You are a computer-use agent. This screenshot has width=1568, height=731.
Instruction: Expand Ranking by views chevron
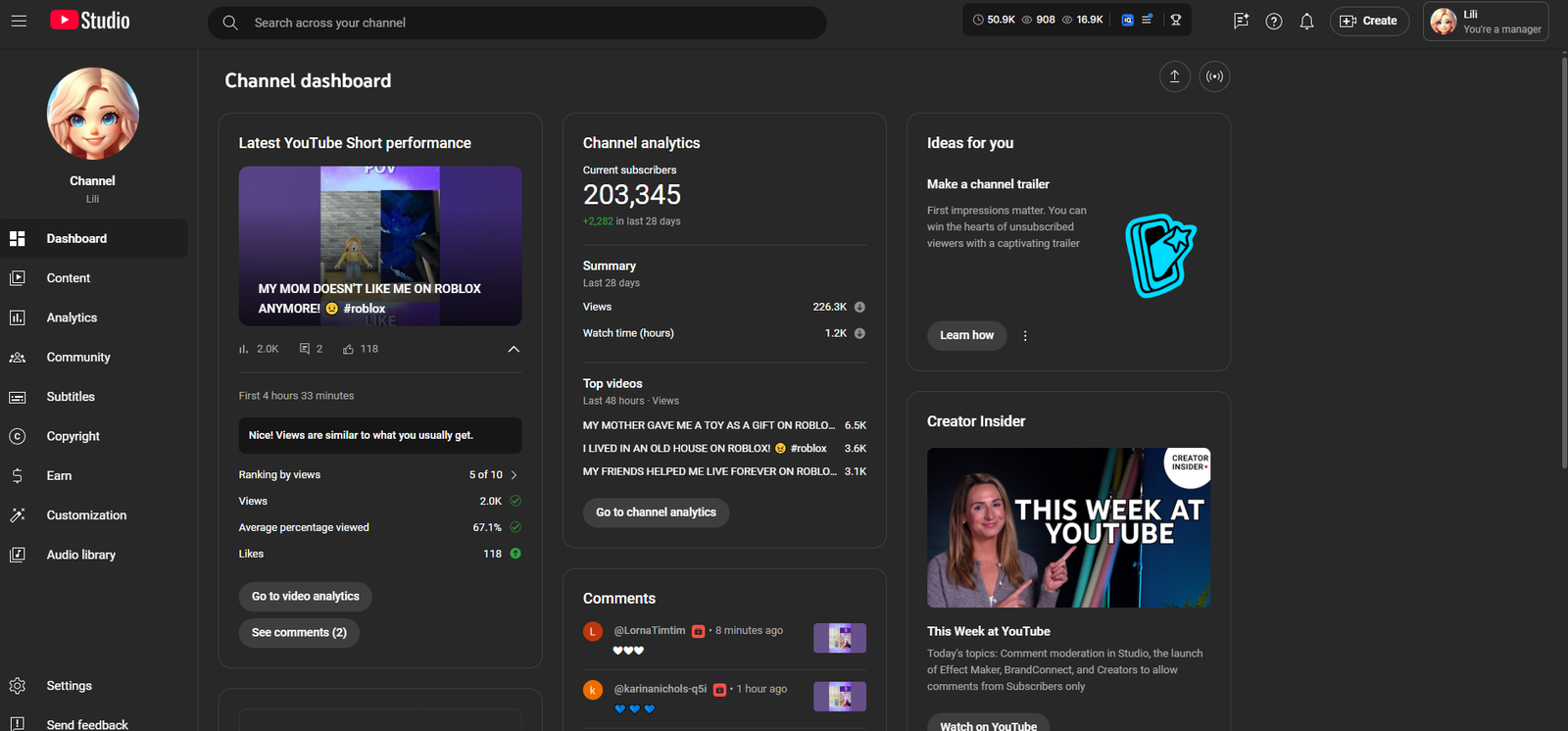514,475
